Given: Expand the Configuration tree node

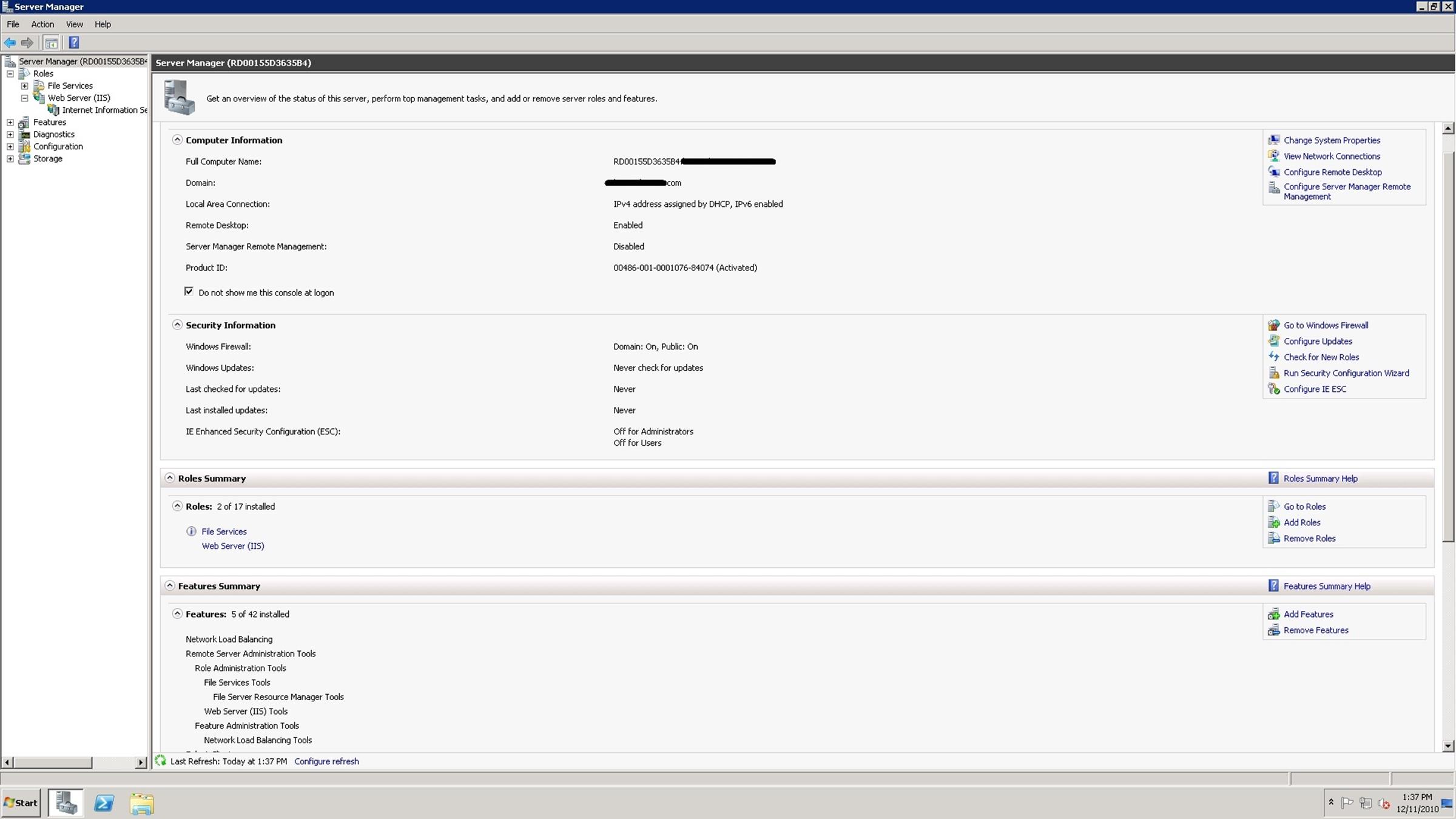Looking at the screenshot, I should [10, 146].
